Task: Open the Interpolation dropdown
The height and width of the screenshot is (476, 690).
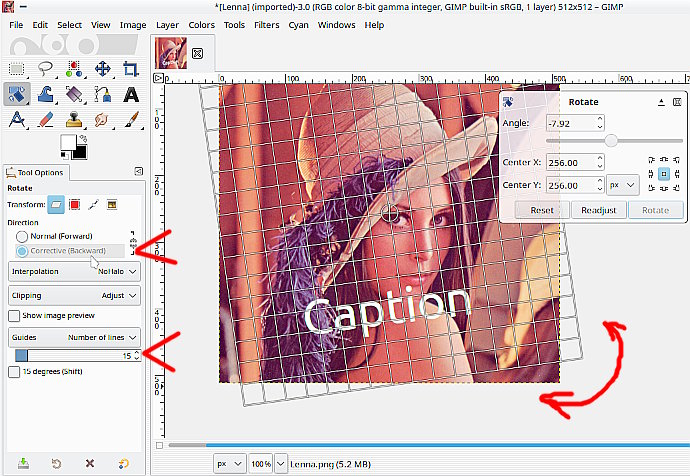Action: (x=74, y=271)
